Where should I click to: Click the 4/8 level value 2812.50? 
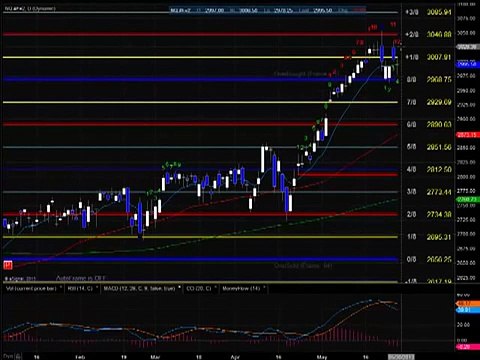(x=439, y=169)
